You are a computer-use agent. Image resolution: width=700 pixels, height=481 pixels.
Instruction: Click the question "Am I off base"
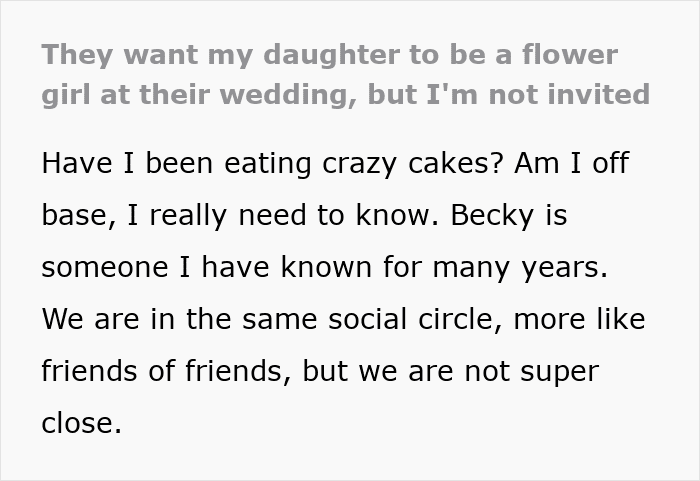point(568,164)
